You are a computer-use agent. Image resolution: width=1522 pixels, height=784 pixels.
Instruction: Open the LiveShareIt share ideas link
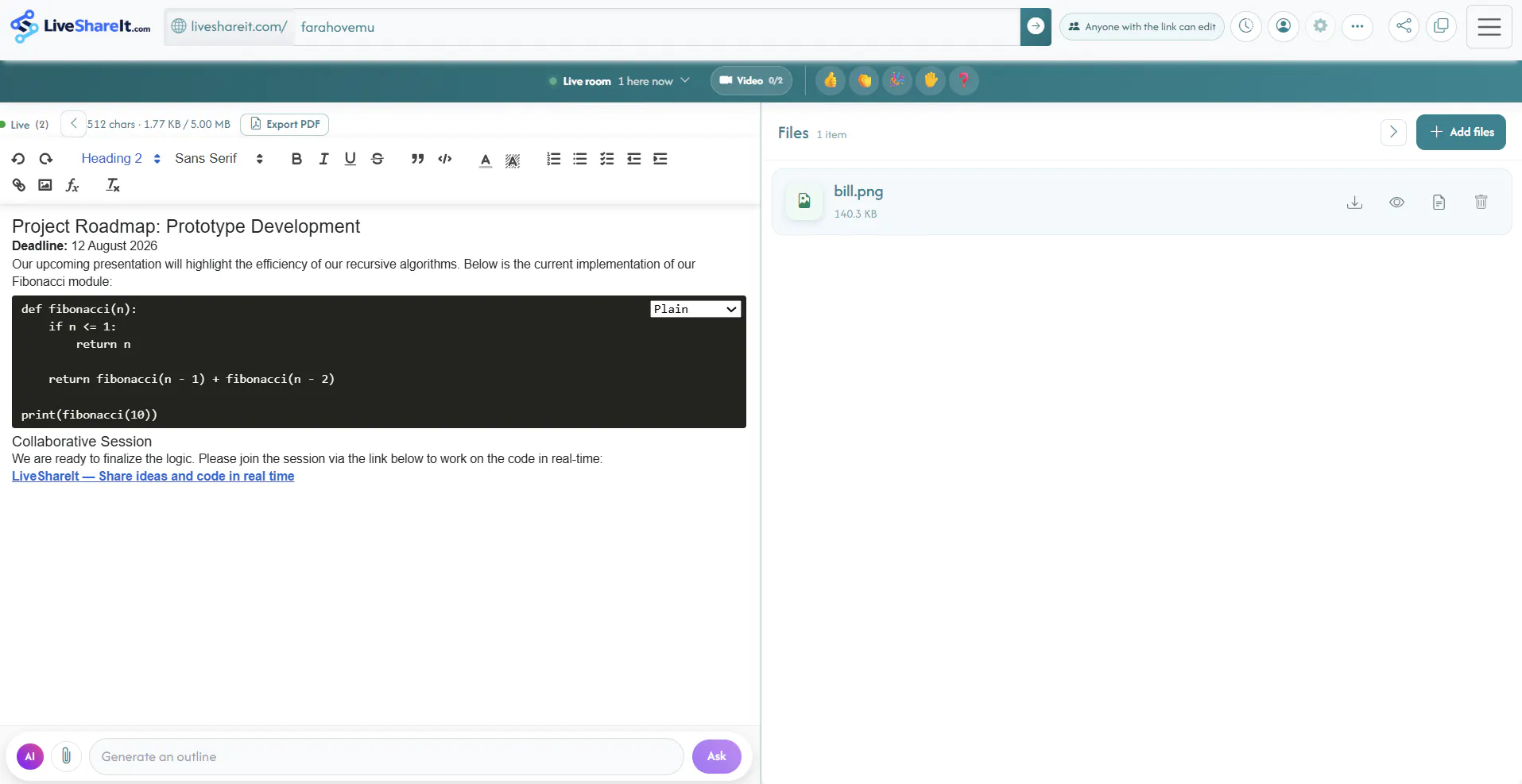tap(153, 477)
